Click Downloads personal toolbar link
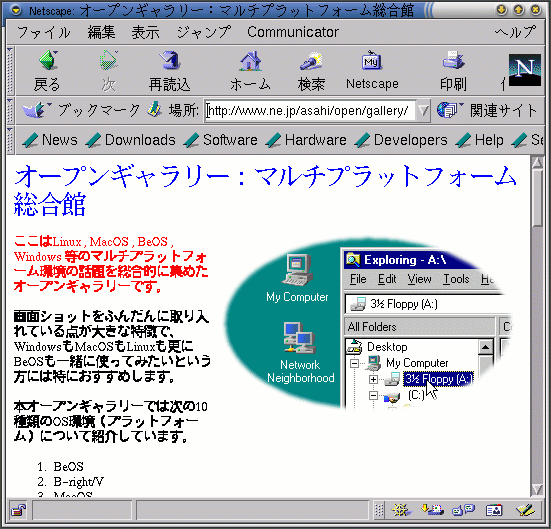This screenshot has height=529, width=551. coord(130,140)
